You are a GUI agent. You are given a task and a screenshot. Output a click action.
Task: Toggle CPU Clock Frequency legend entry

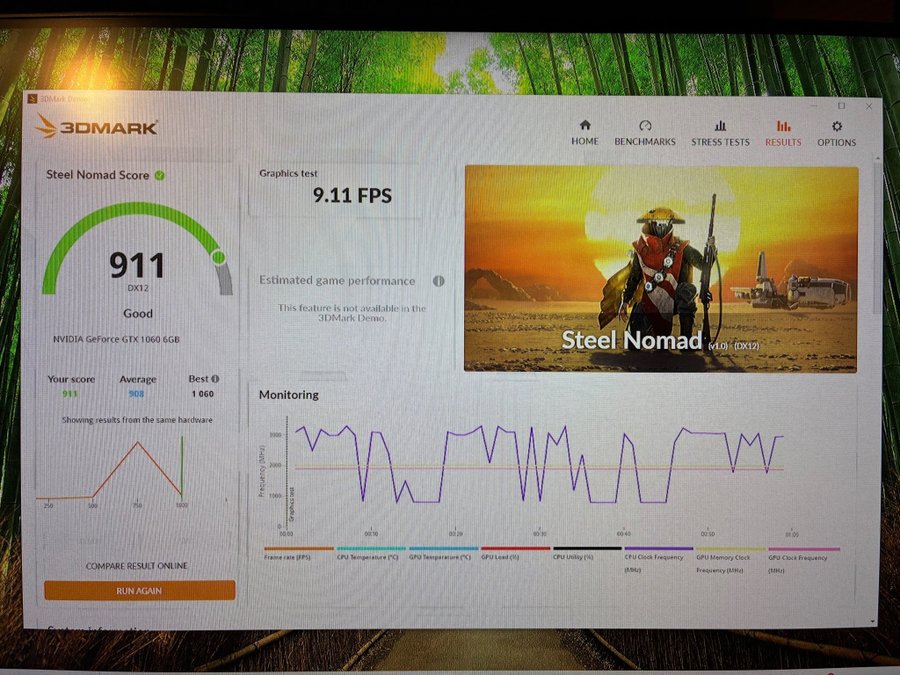point(658,561)
